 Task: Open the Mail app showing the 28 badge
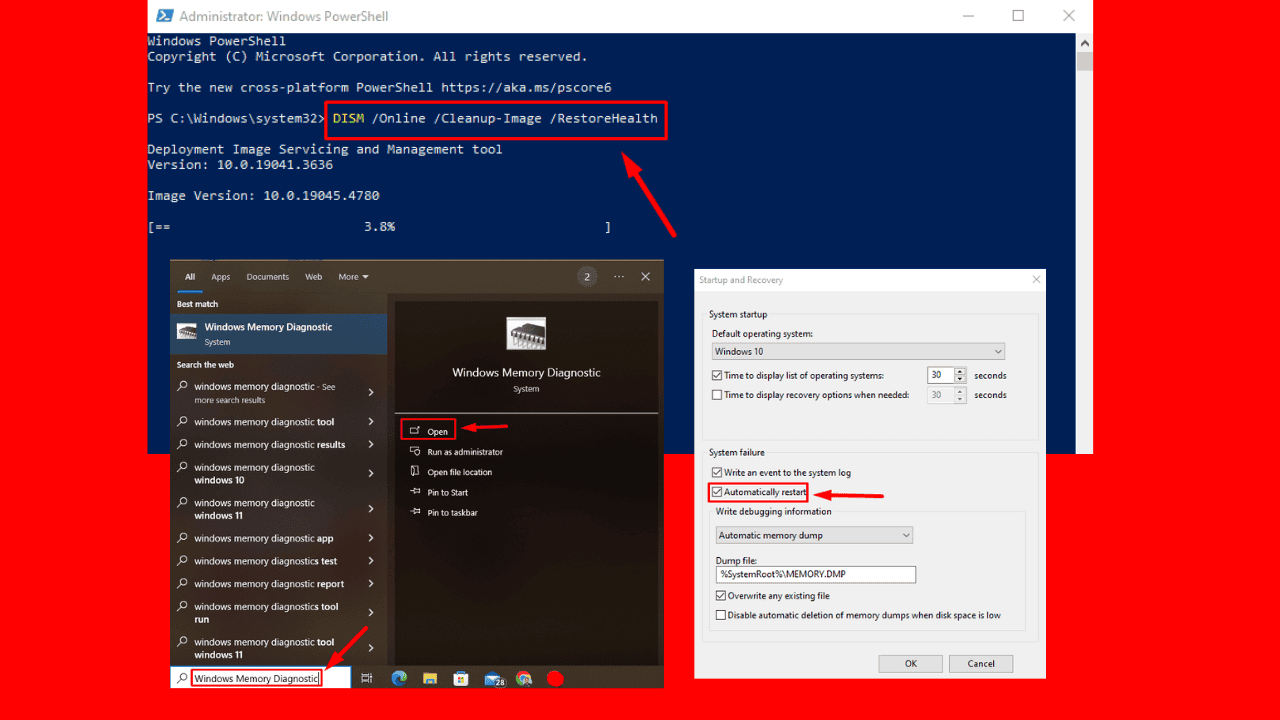(493, 679)
